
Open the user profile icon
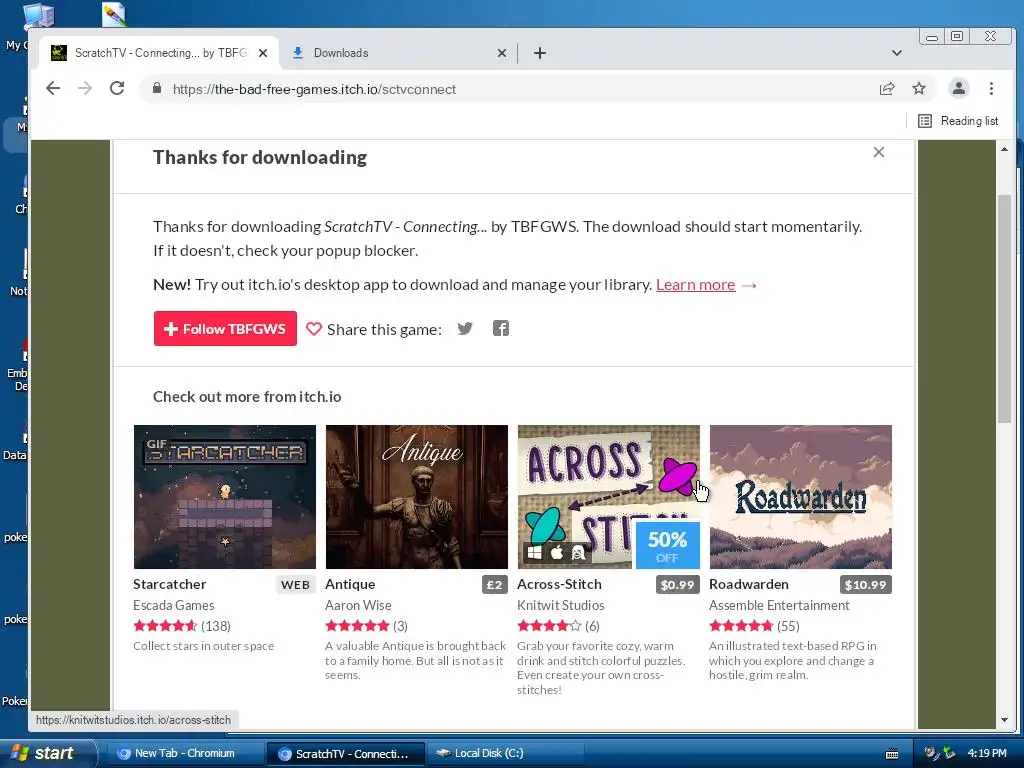click(x=959, y=88)
